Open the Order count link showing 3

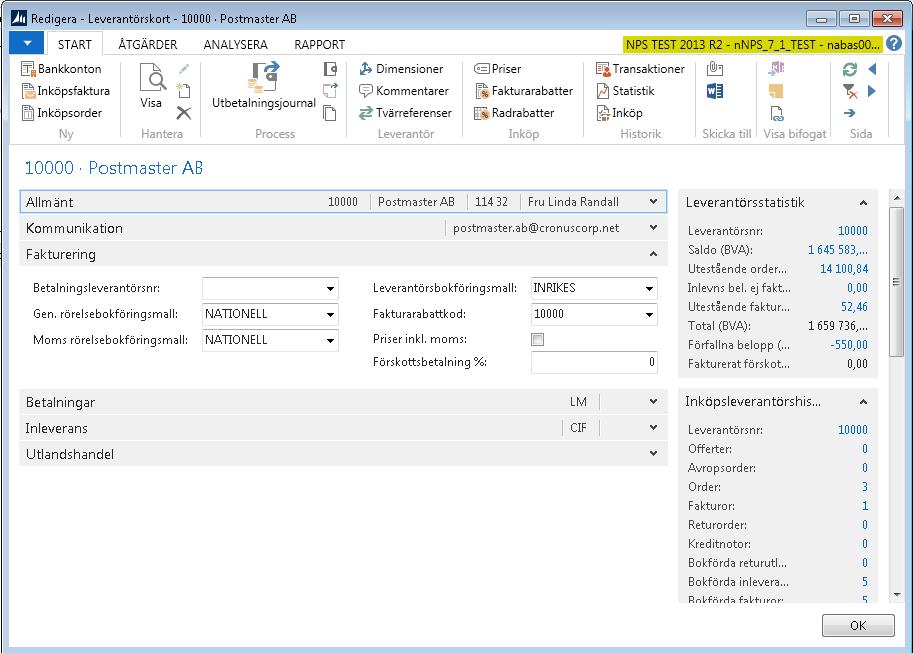click(865, 487)
